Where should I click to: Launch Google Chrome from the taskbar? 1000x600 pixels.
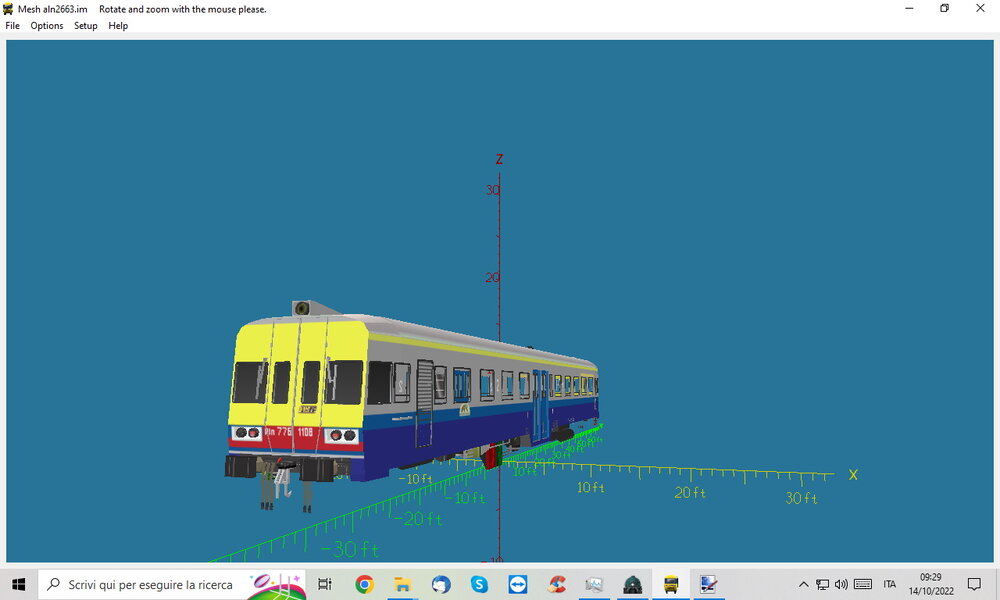point(364,584)
